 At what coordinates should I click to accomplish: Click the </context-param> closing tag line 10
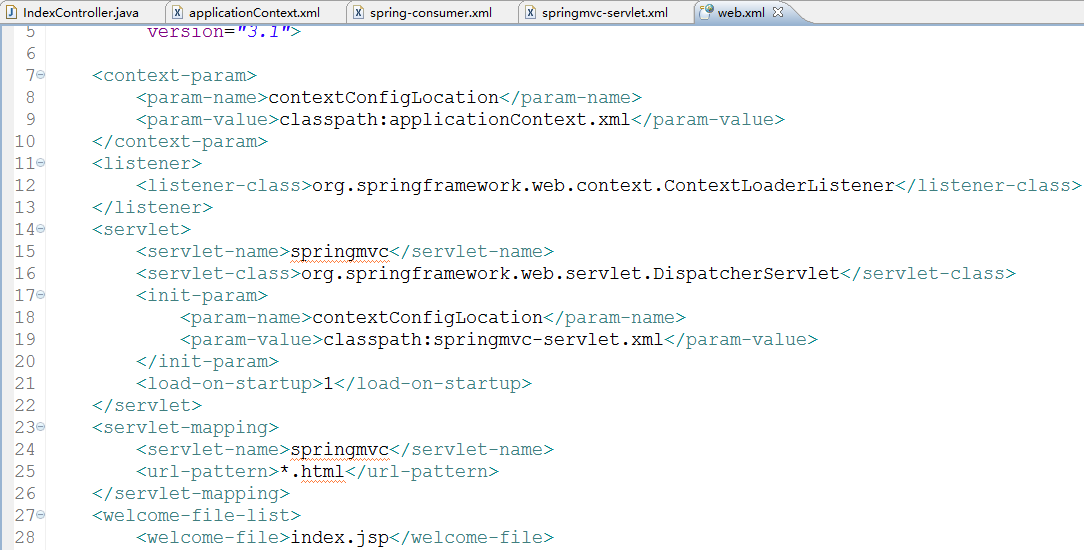pos(180,142)
